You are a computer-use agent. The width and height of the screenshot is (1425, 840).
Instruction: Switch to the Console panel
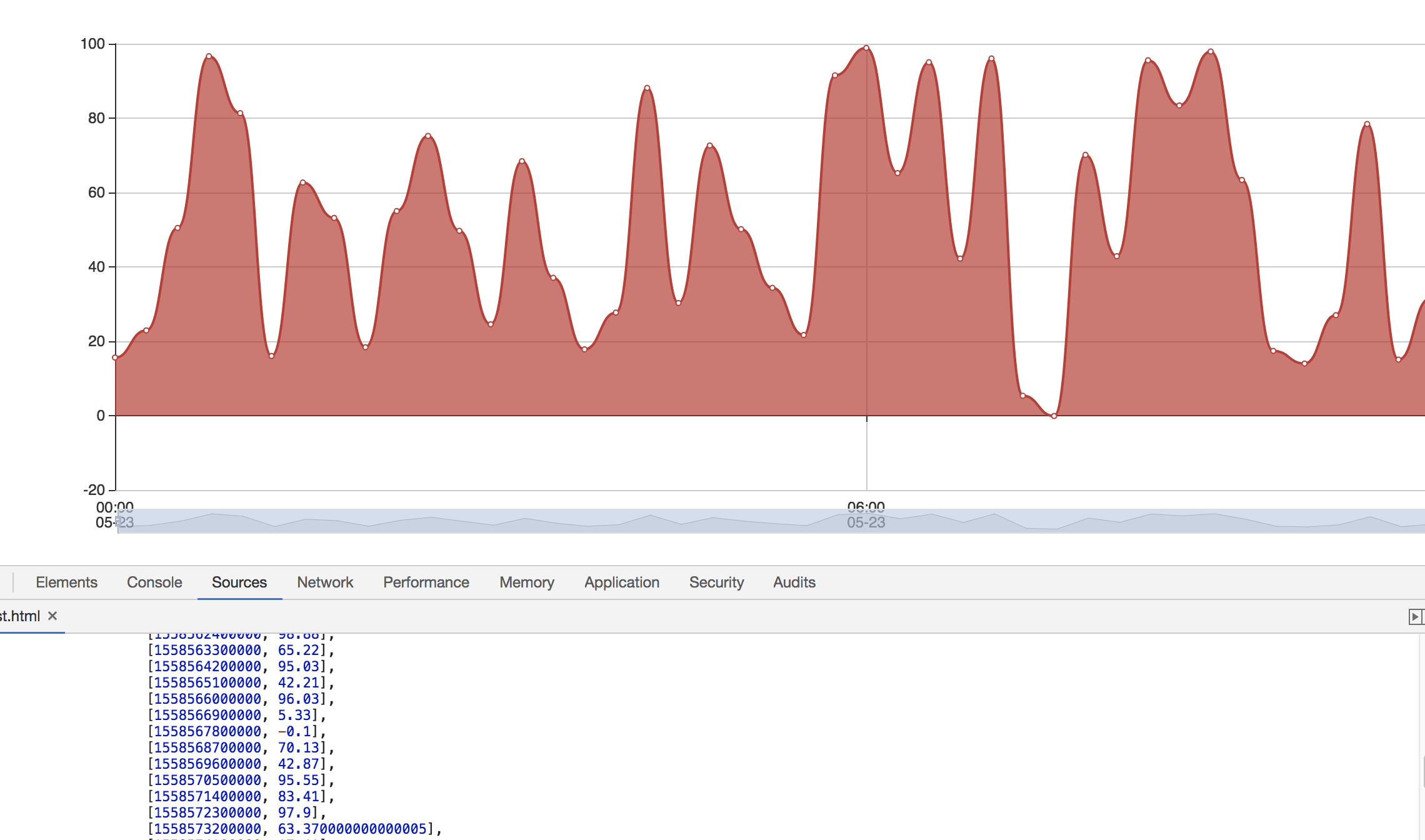pos(154,582)
